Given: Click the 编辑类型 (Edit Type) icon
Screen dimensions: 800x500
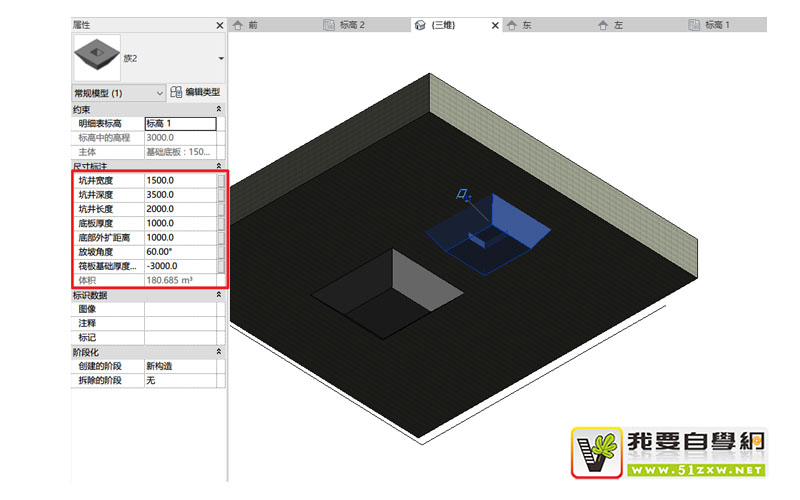Looking at the screenshot, I should (x=176, y=92).
